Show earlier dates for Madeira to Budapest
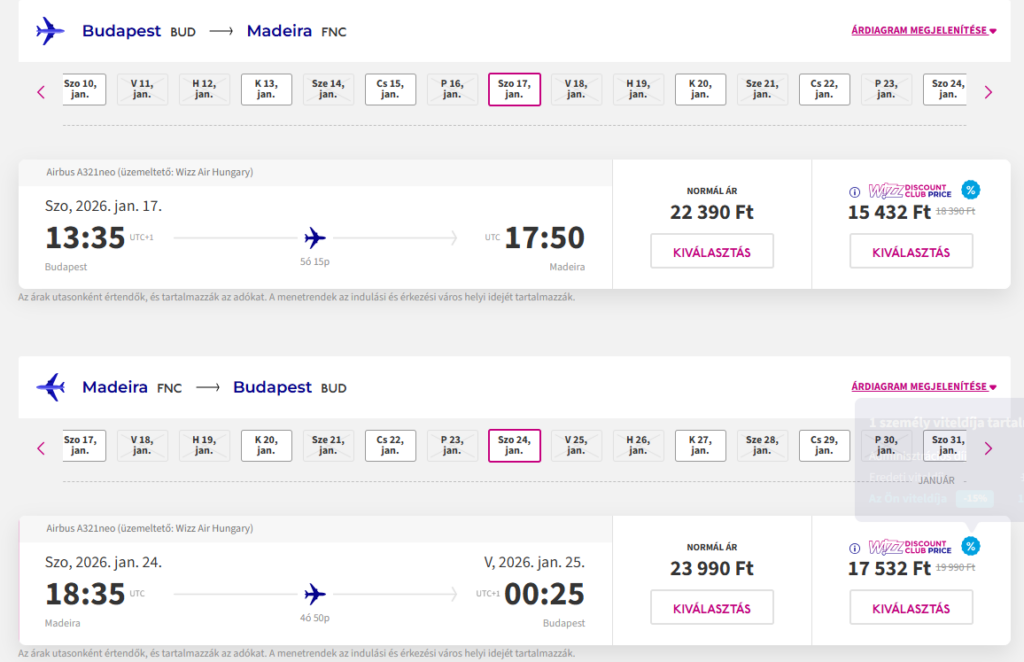This screenshot has width=1024, height=662. pos(41,448)
